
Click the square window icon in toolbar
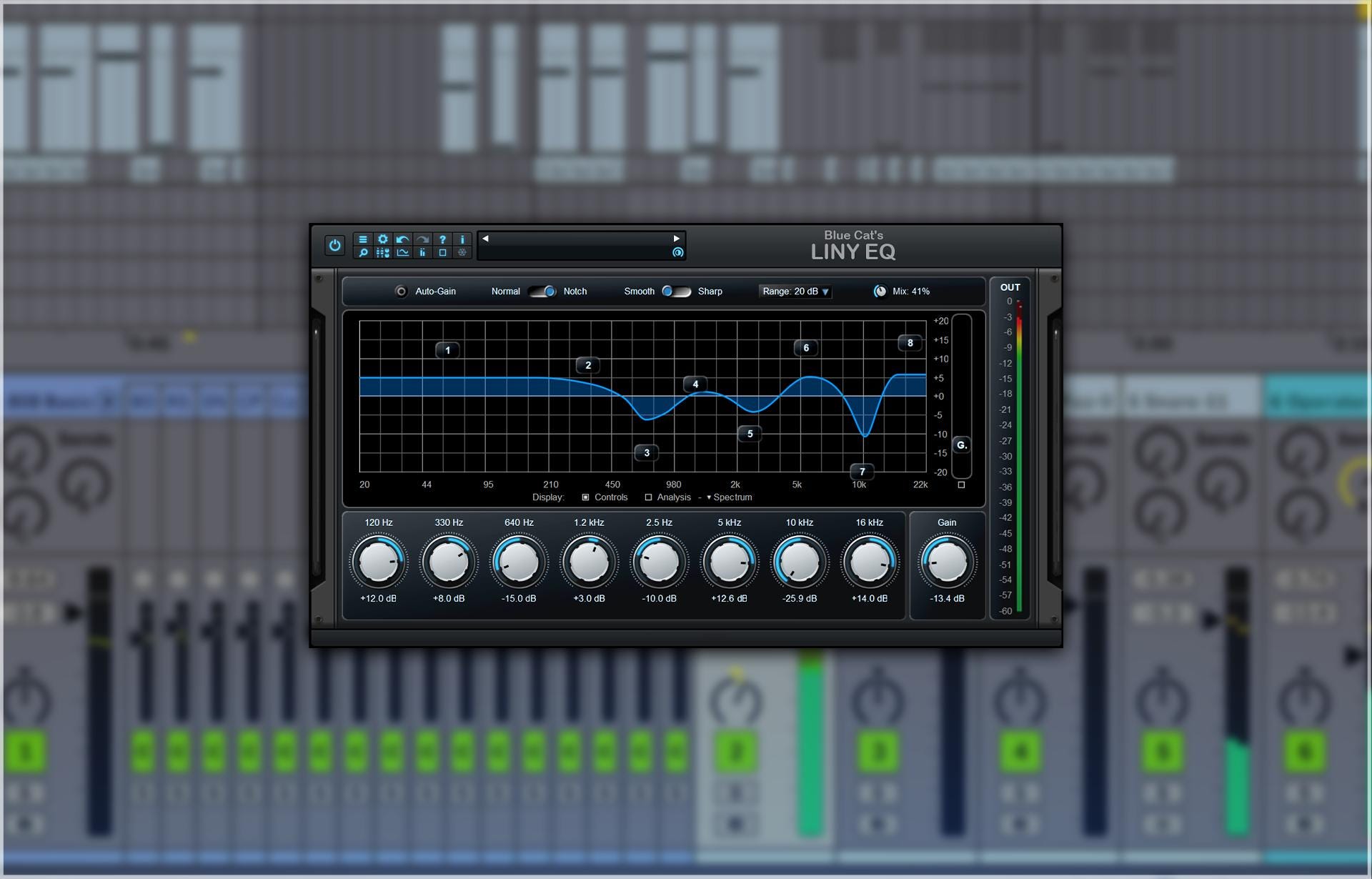tap(442, 252)
